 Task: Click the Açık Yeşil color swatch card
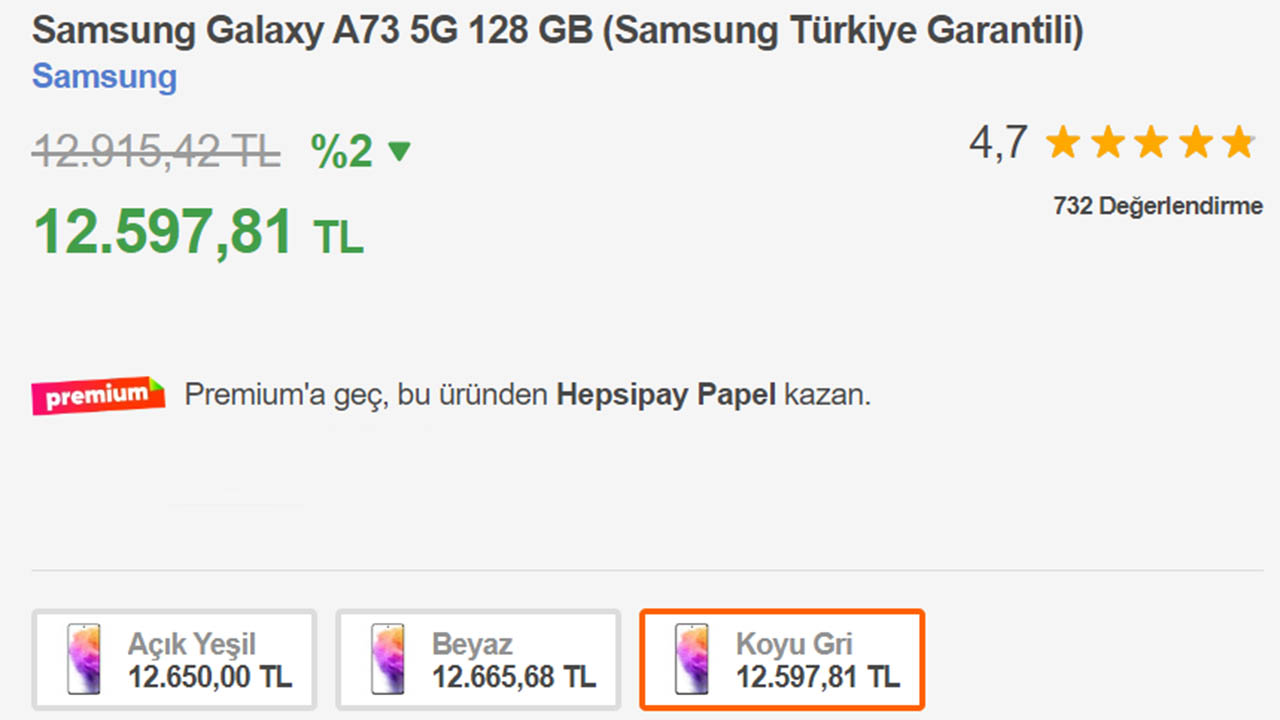pyautogui.click(x=174, y=658)
